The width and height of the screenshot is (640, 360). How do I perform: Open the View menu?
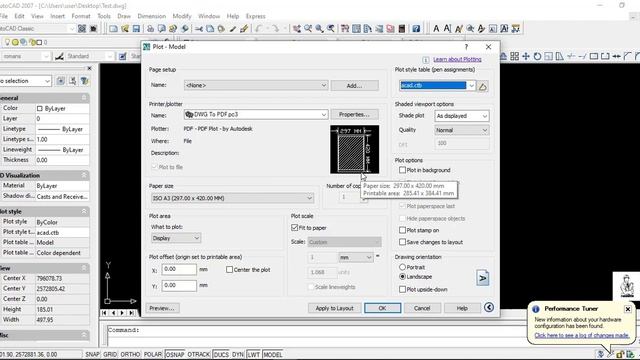(37, 16)
